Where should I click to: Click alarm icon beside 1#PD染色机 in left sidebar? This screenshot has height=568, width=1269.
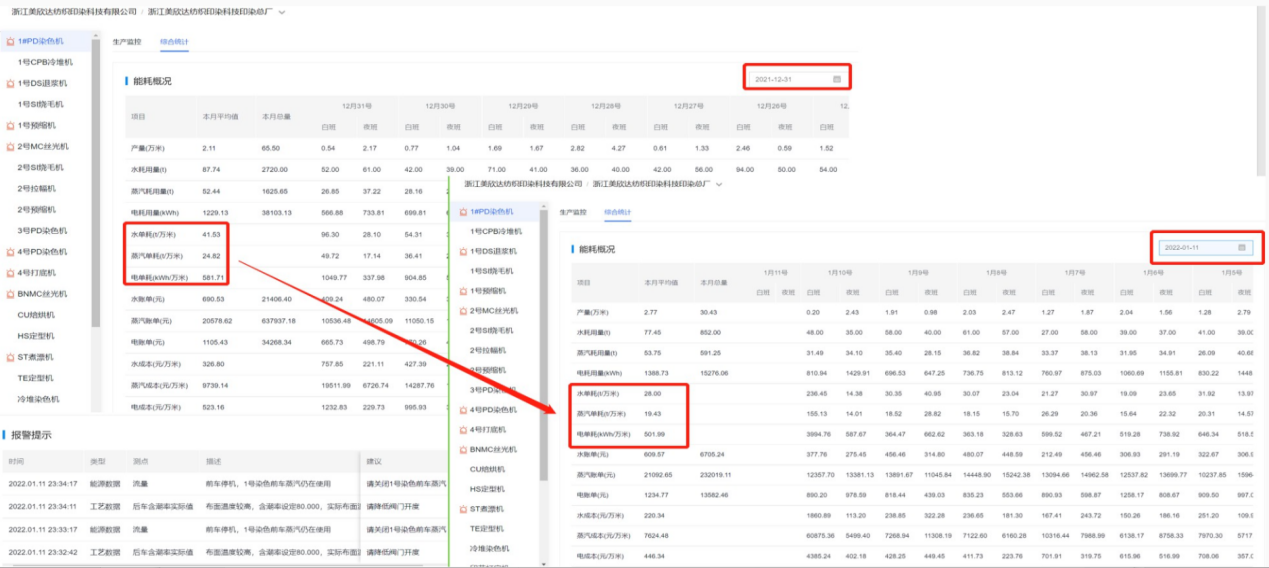(x=10, y=41)
